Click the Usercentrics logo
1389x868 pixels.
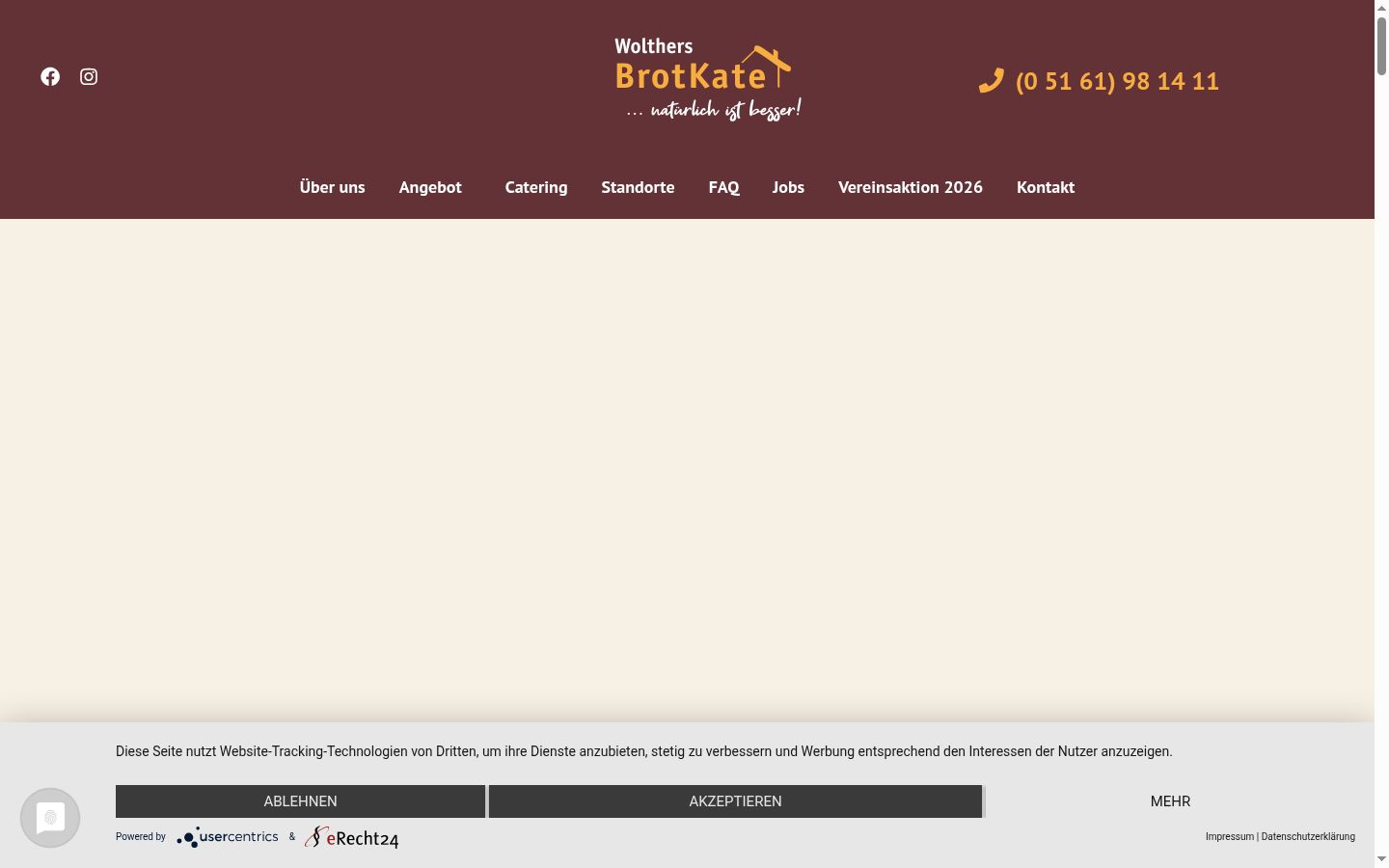click(228, 837)
